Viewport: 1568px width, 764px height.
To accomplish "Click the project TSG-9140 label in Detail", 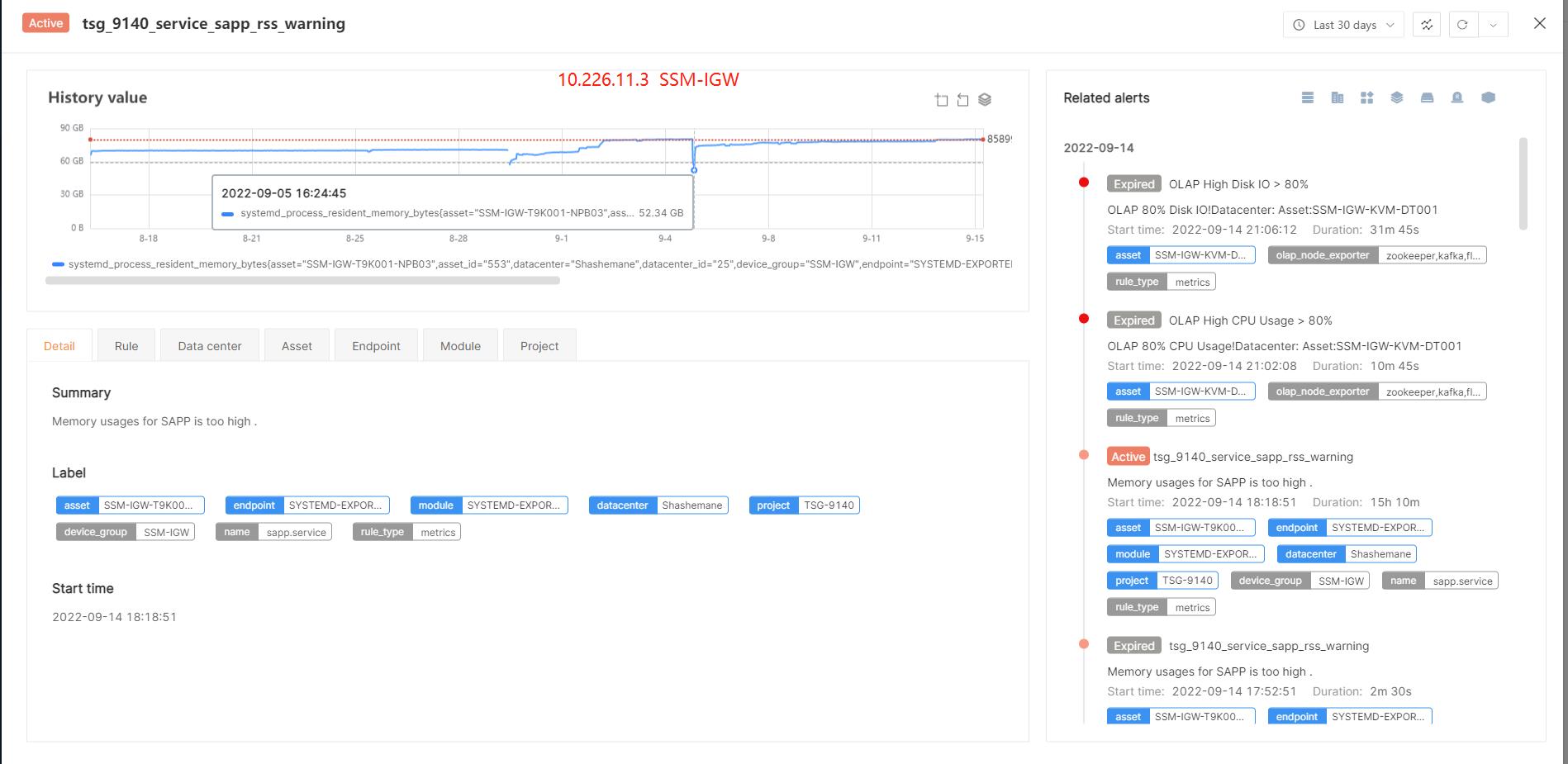I will pyautogui.click(x=804, y=505).
